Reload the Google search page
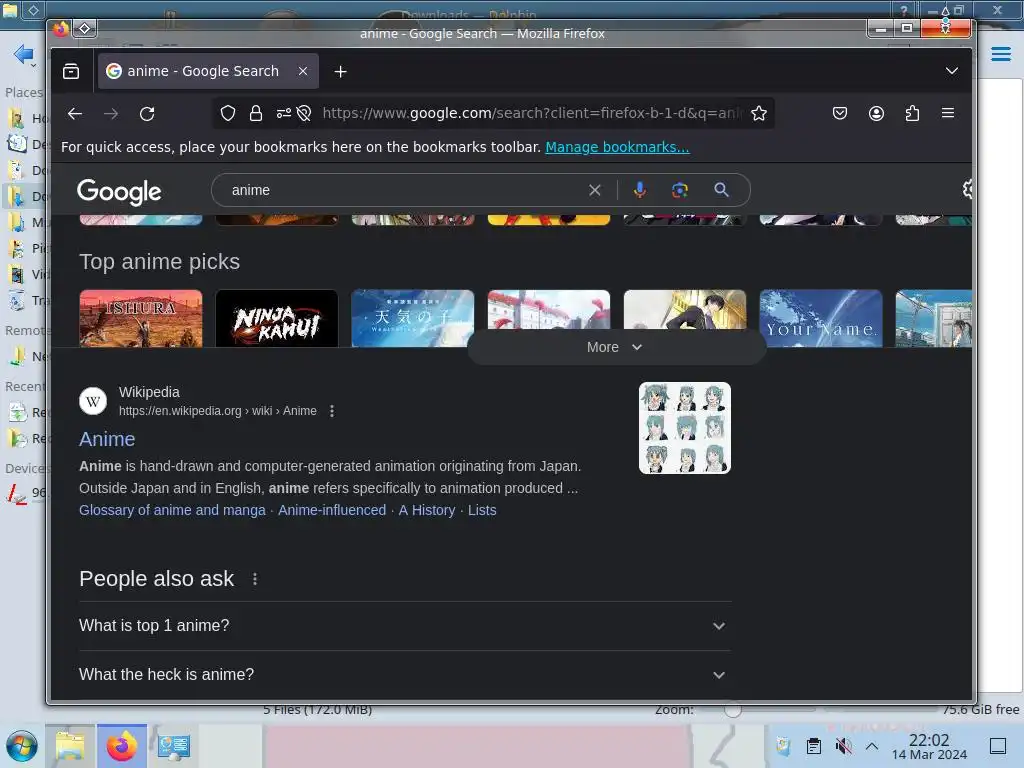This screenshot has height=768, width=1024. click(x=147, y=114)
